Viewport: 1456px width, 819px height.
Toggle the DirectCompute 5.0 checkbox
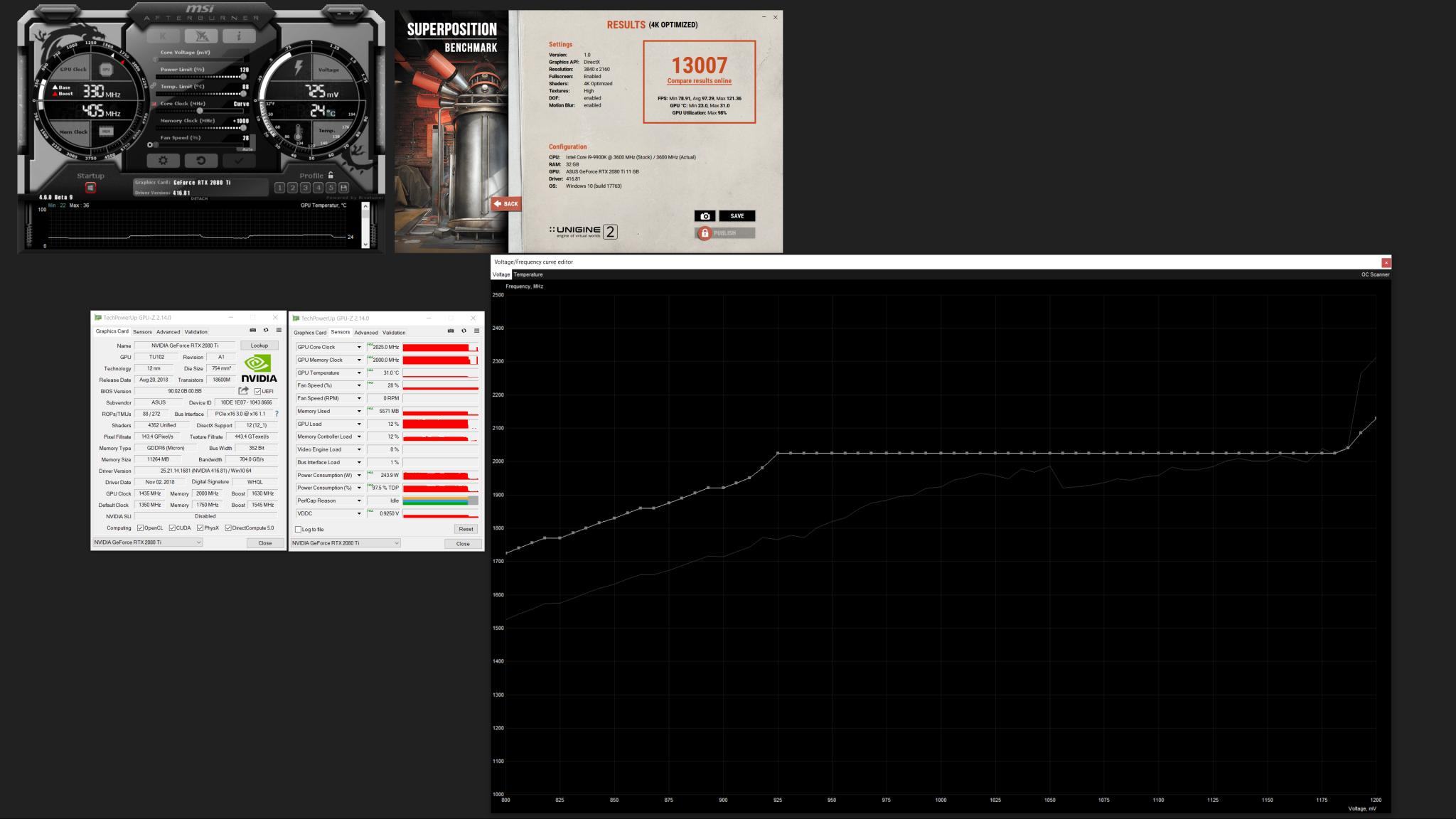228,528
